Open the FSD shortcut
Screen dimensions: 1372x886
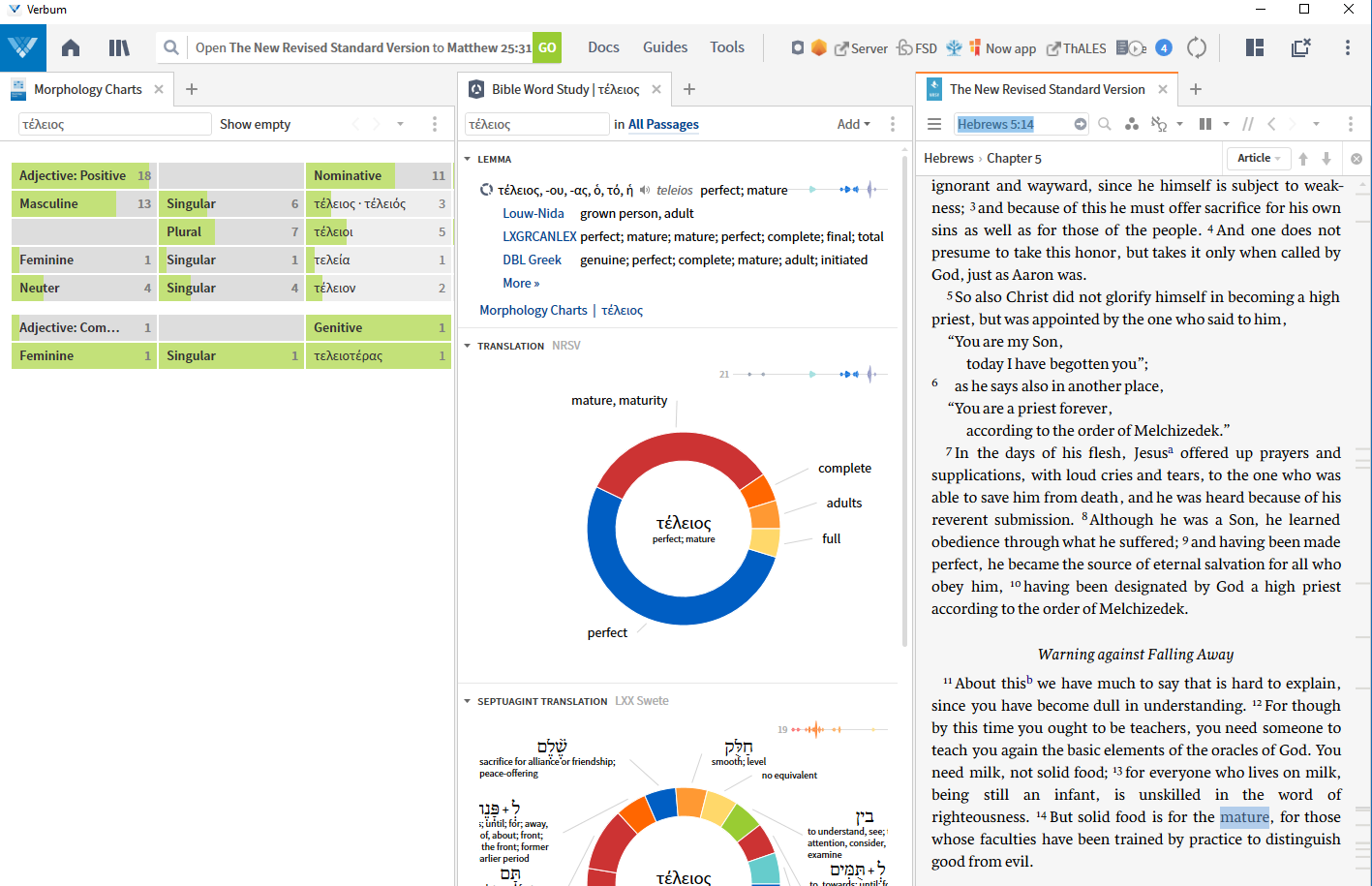tap(917, 48)
